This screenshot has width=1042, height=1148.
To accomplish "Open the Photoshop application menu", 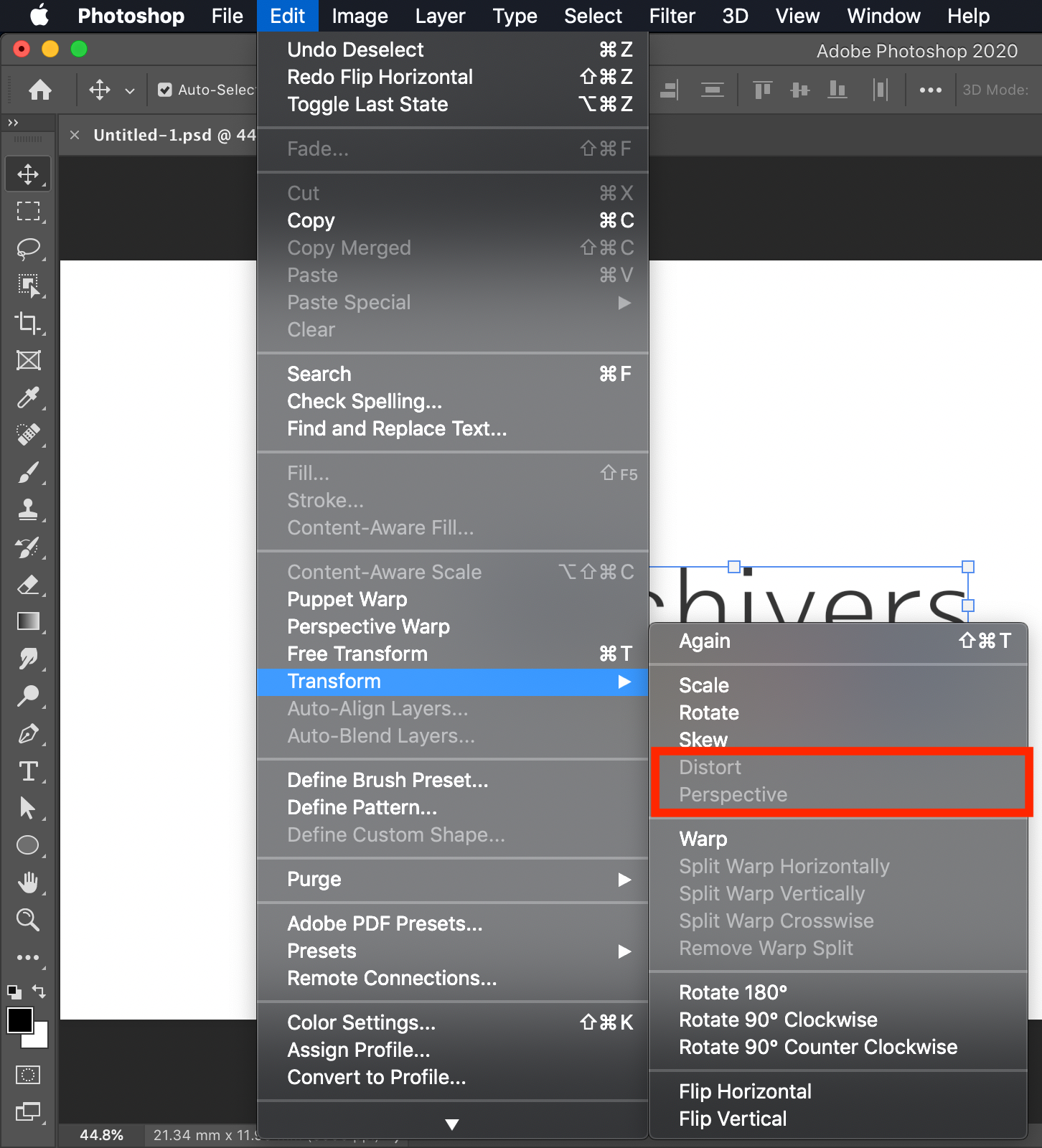I will pyautogui.click(x=131, y=16).
